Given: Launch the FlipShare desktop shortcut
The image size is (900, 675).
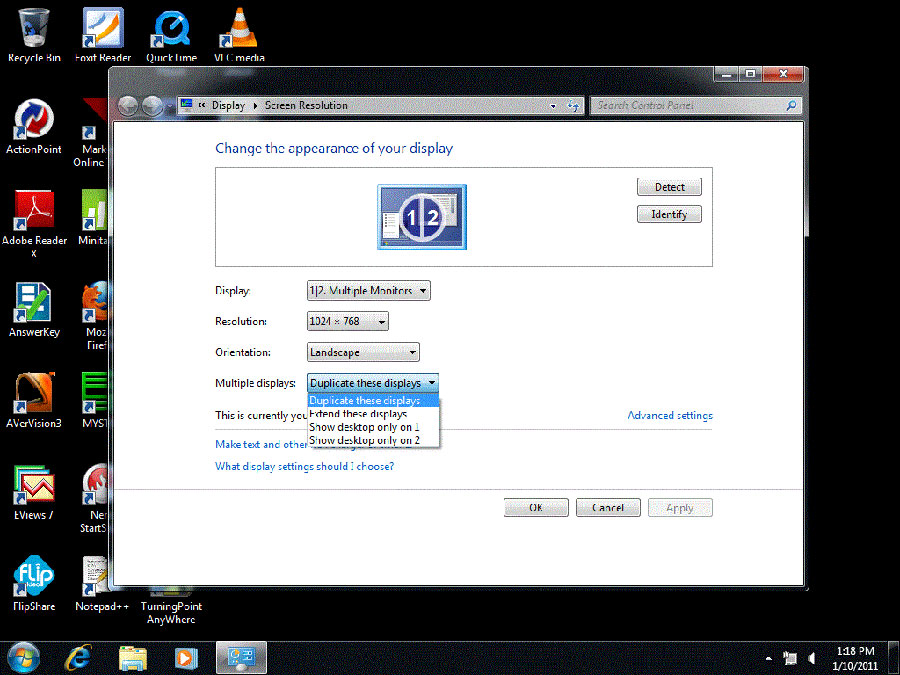Looking at the screenshot, I should tap(34, 578).
